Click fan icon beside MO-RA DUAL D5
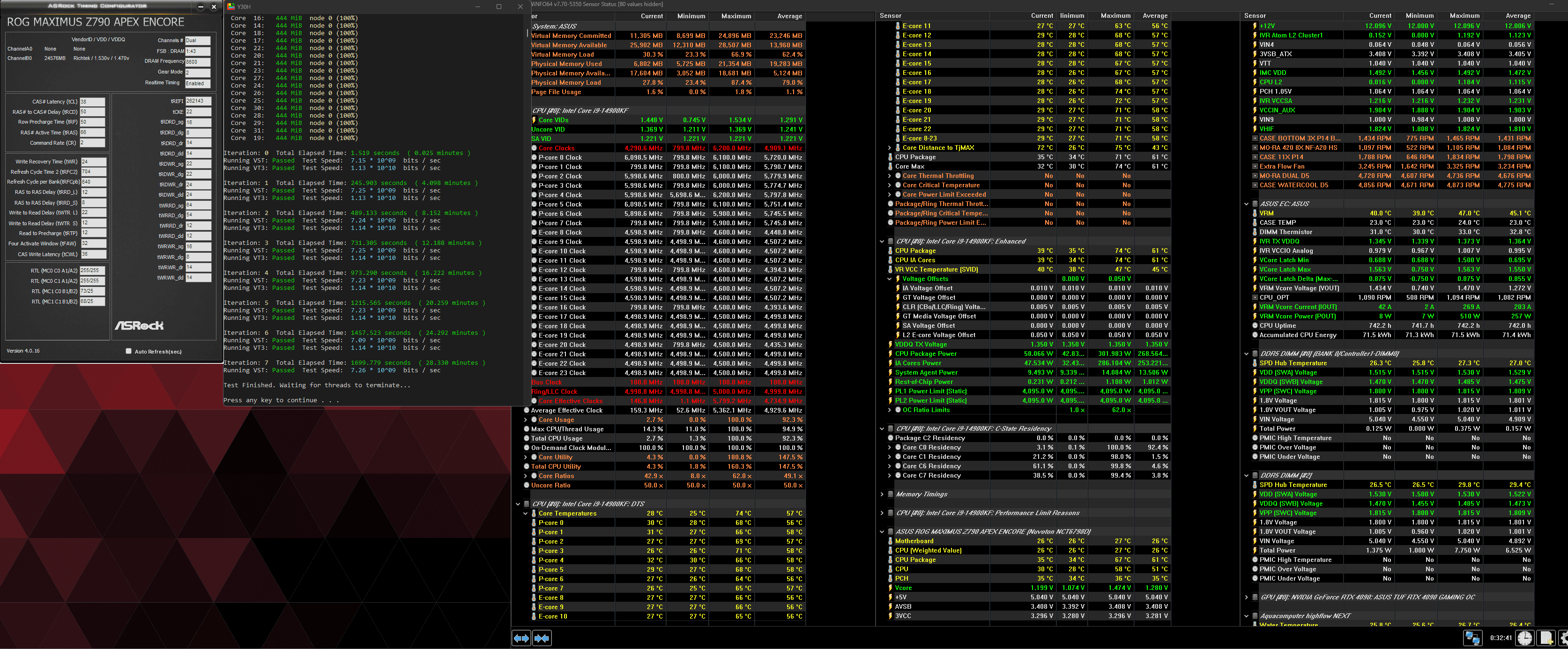The height and width of the screenshot is (649, 1568). pyautogui.click(x=1255, y=176)
